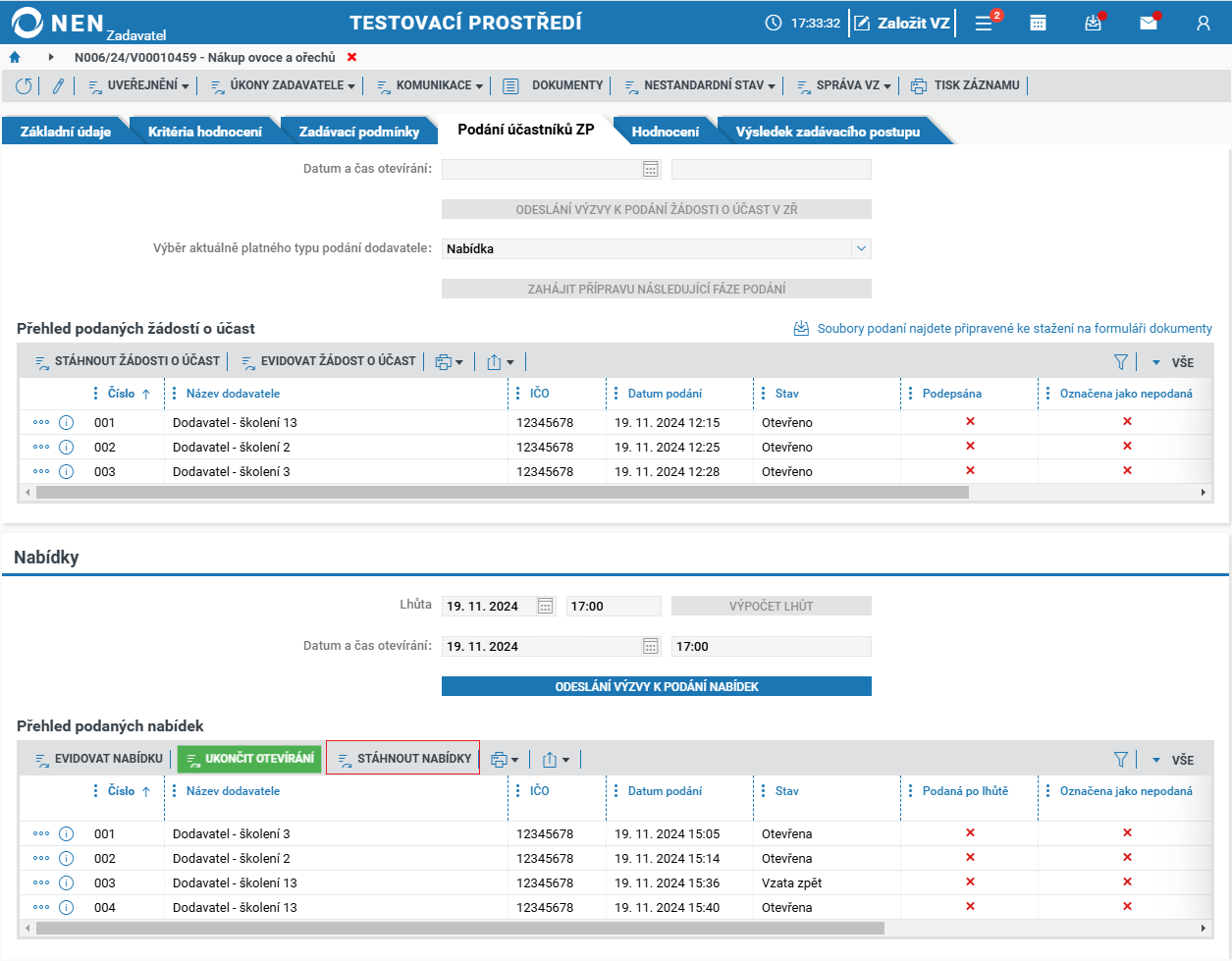
Task: Click Odeslání výzvy k podání nabídek button
Action: pos(657,686)
